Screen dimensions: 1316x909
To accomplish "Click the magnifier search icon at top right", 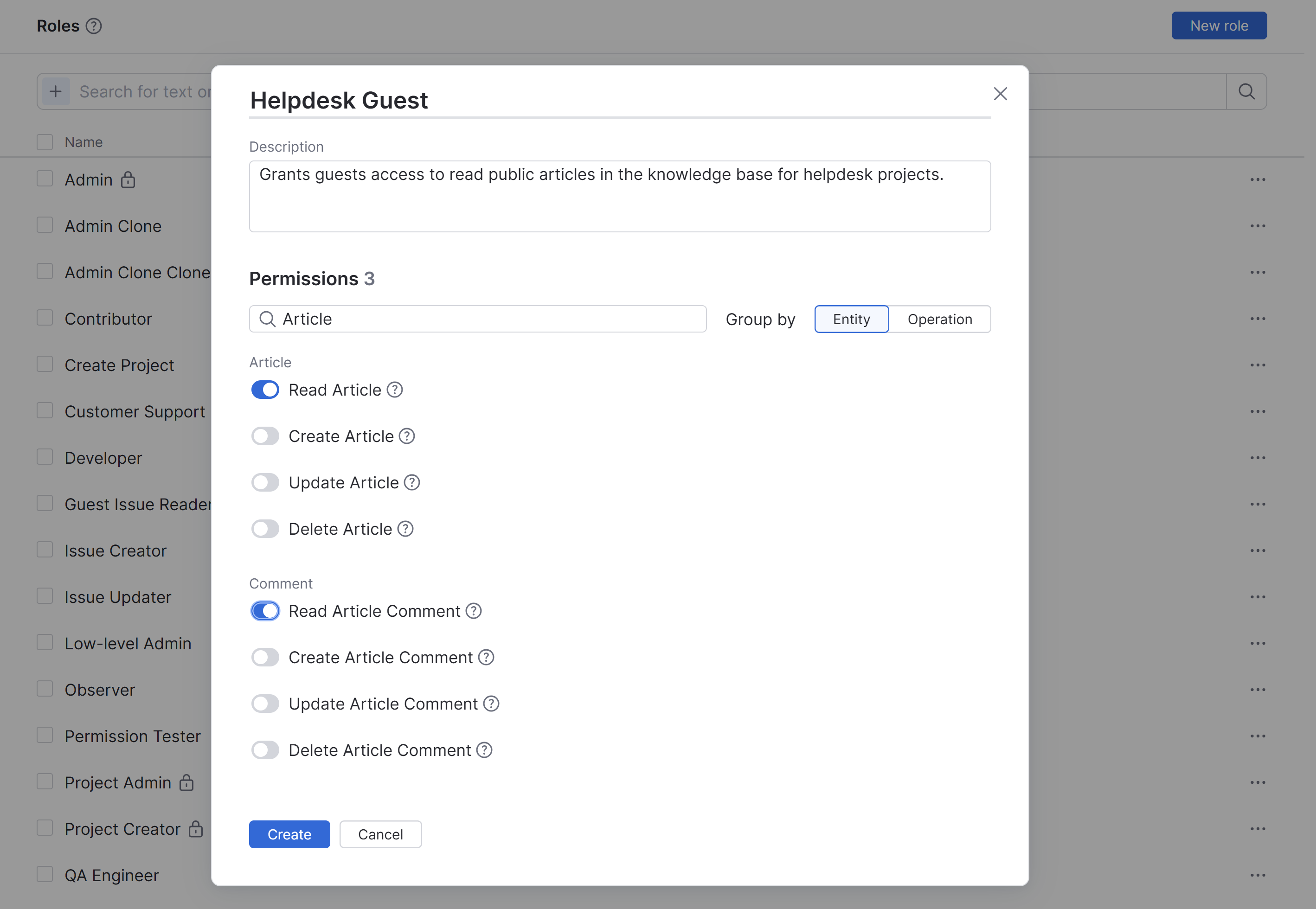I will 1246,91.
